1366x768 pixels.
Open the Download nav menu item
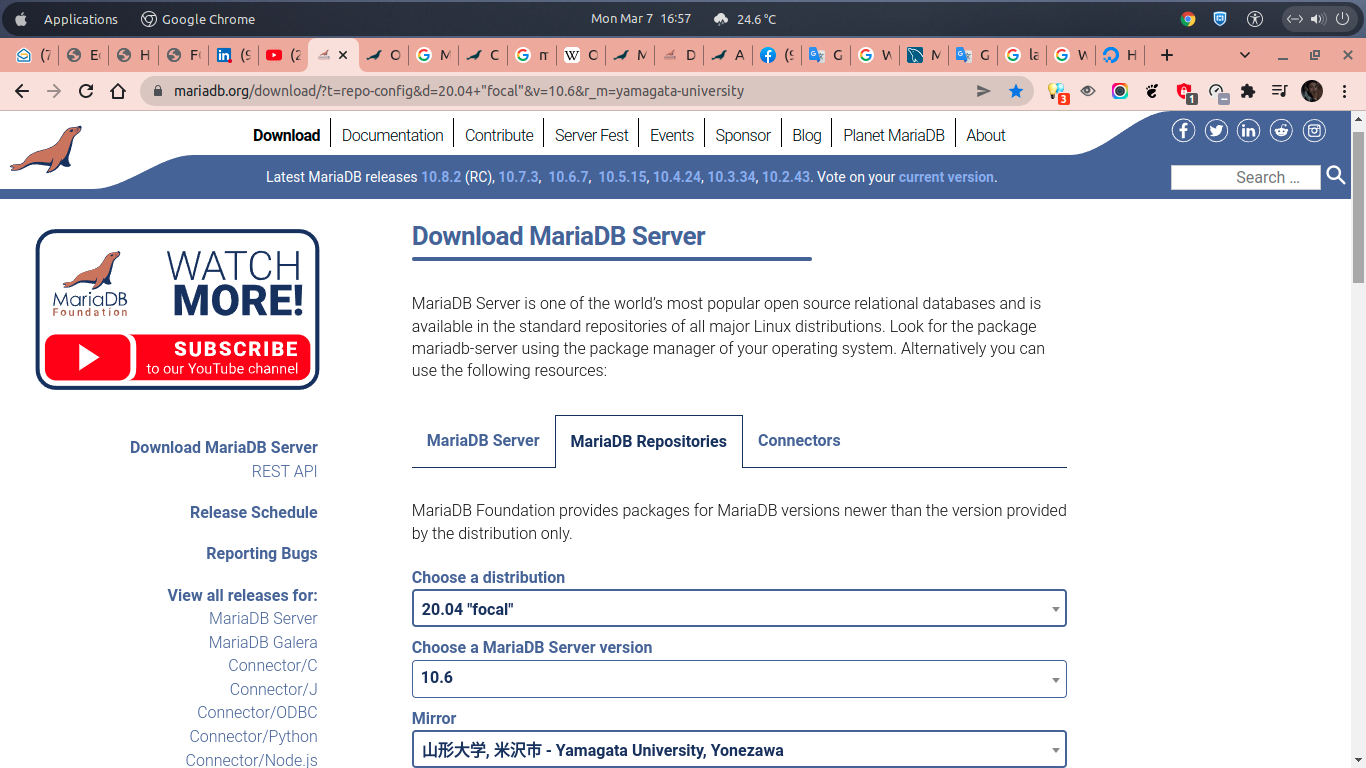[286, 135]
